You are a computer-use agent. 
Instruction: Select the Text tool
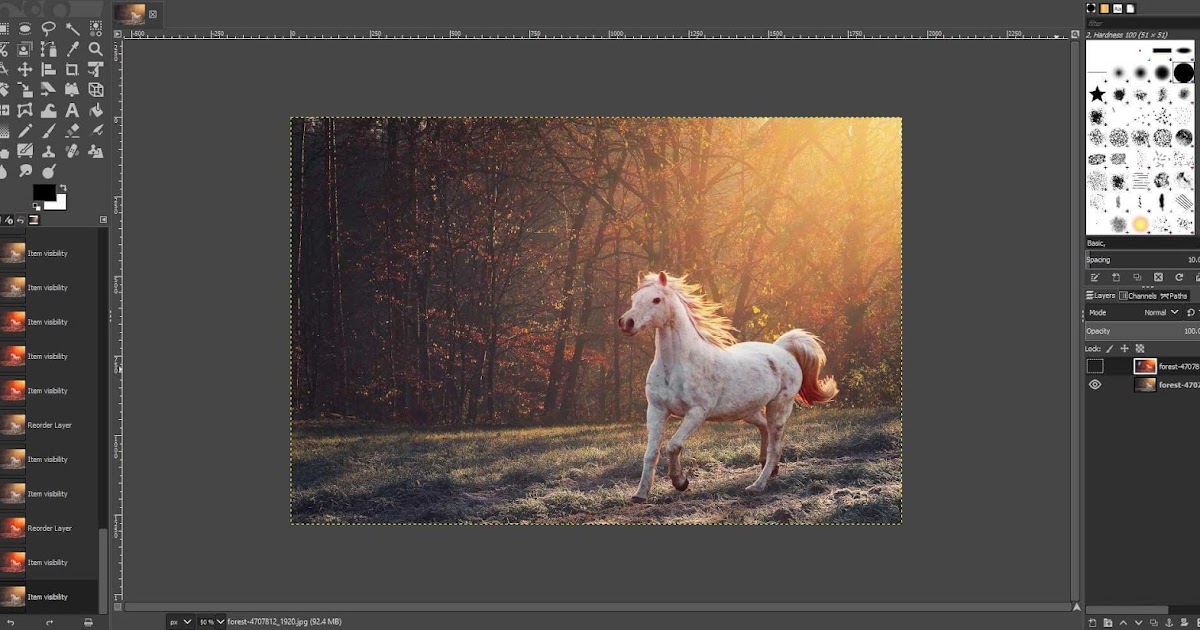[72, 110]
